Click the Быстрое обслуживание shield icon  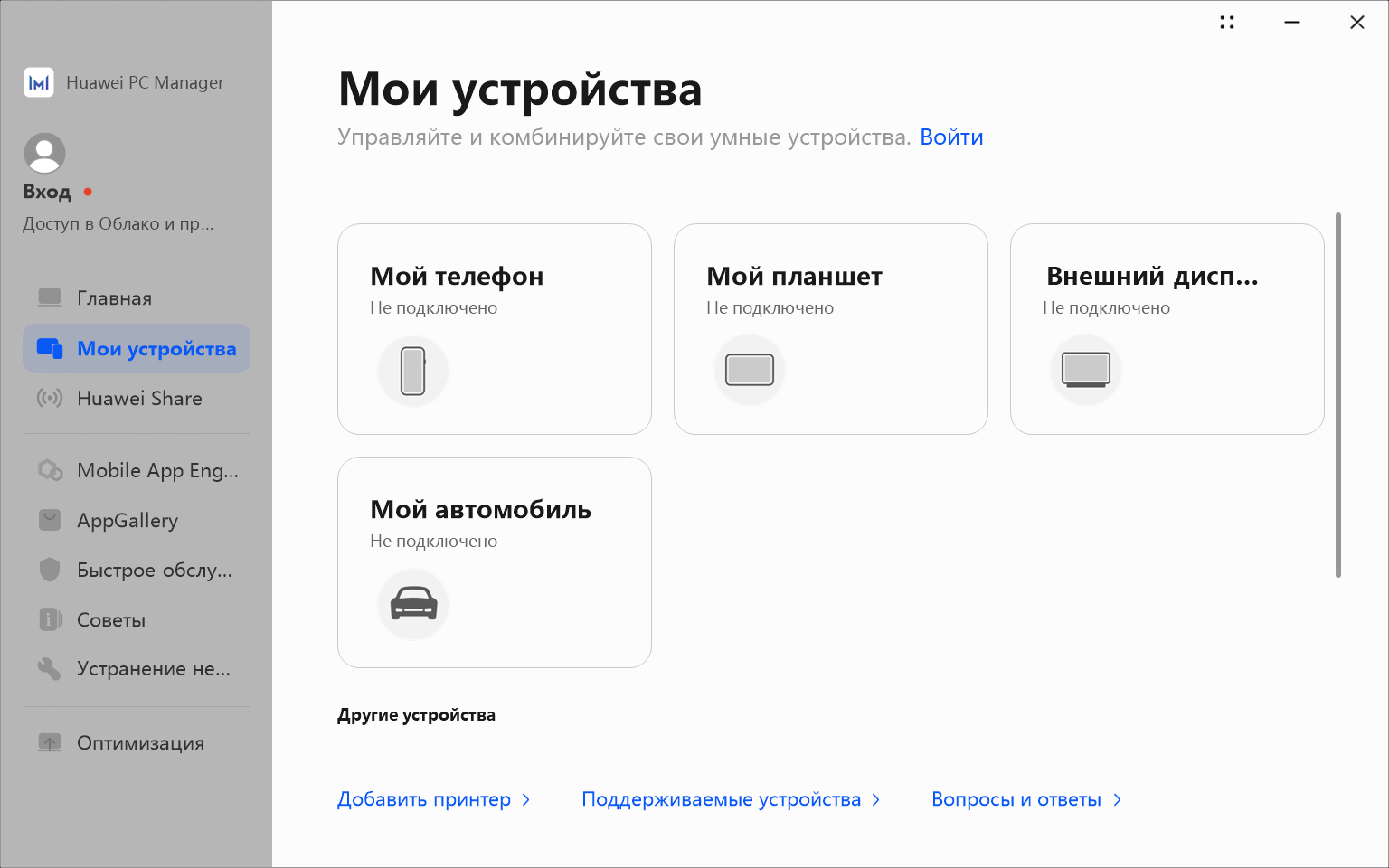(50, 570)
